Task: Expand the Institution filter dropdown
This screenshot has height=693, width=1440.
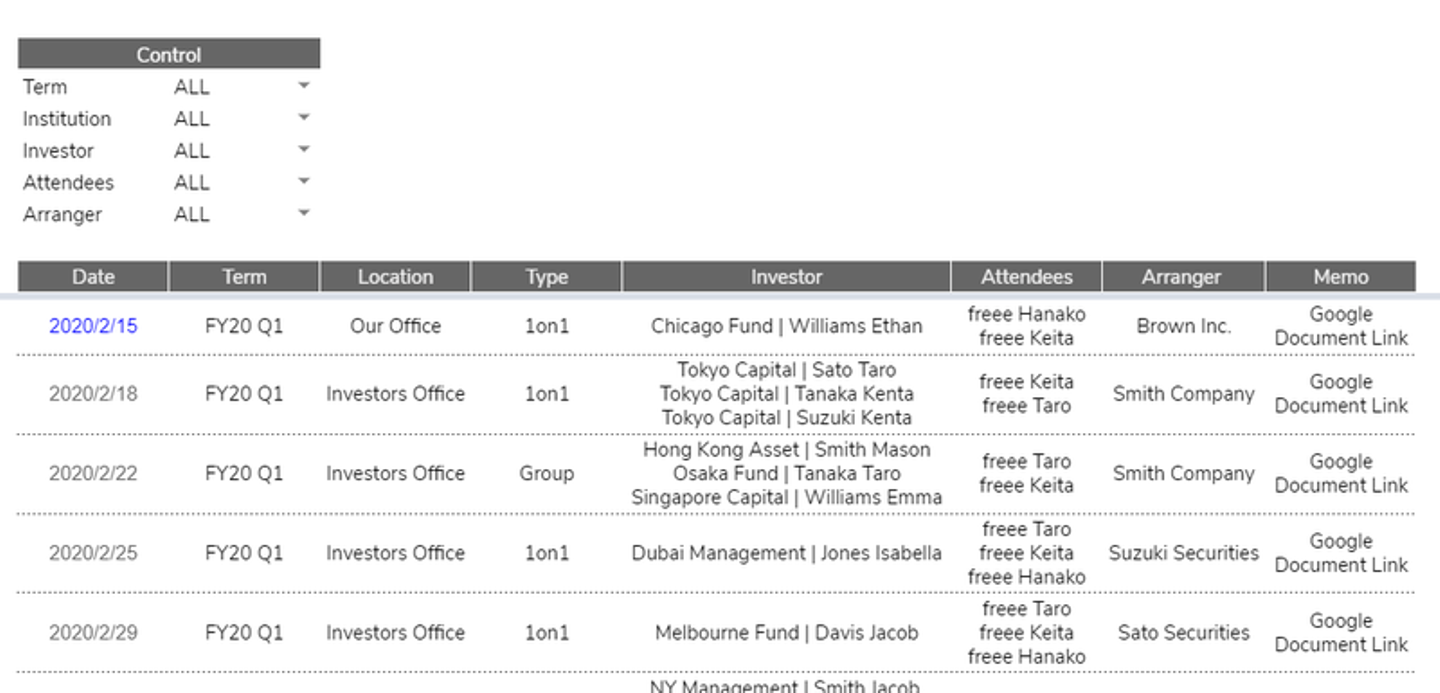Action: tap(304, 119)
